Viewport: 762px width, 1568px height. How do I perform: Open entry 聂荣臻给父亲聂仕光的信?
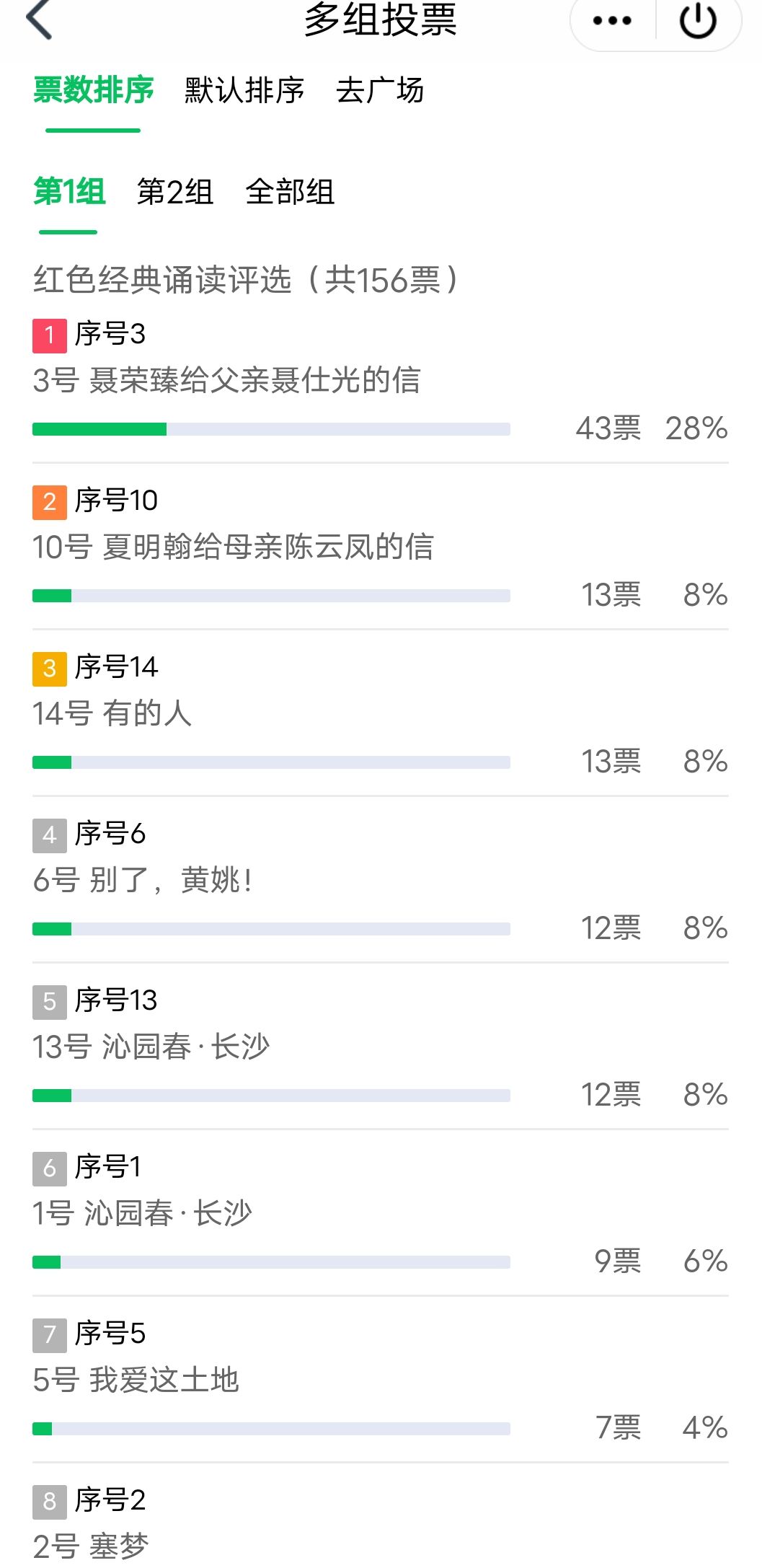coord(226,381)
